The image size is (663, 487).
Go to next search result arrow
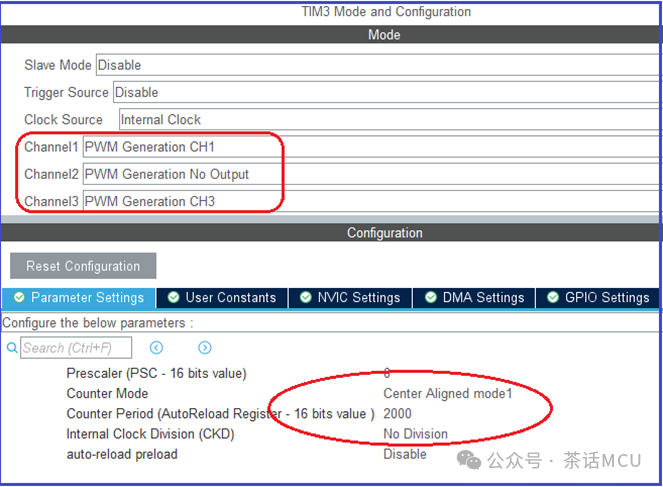click(x=205, y=348)
